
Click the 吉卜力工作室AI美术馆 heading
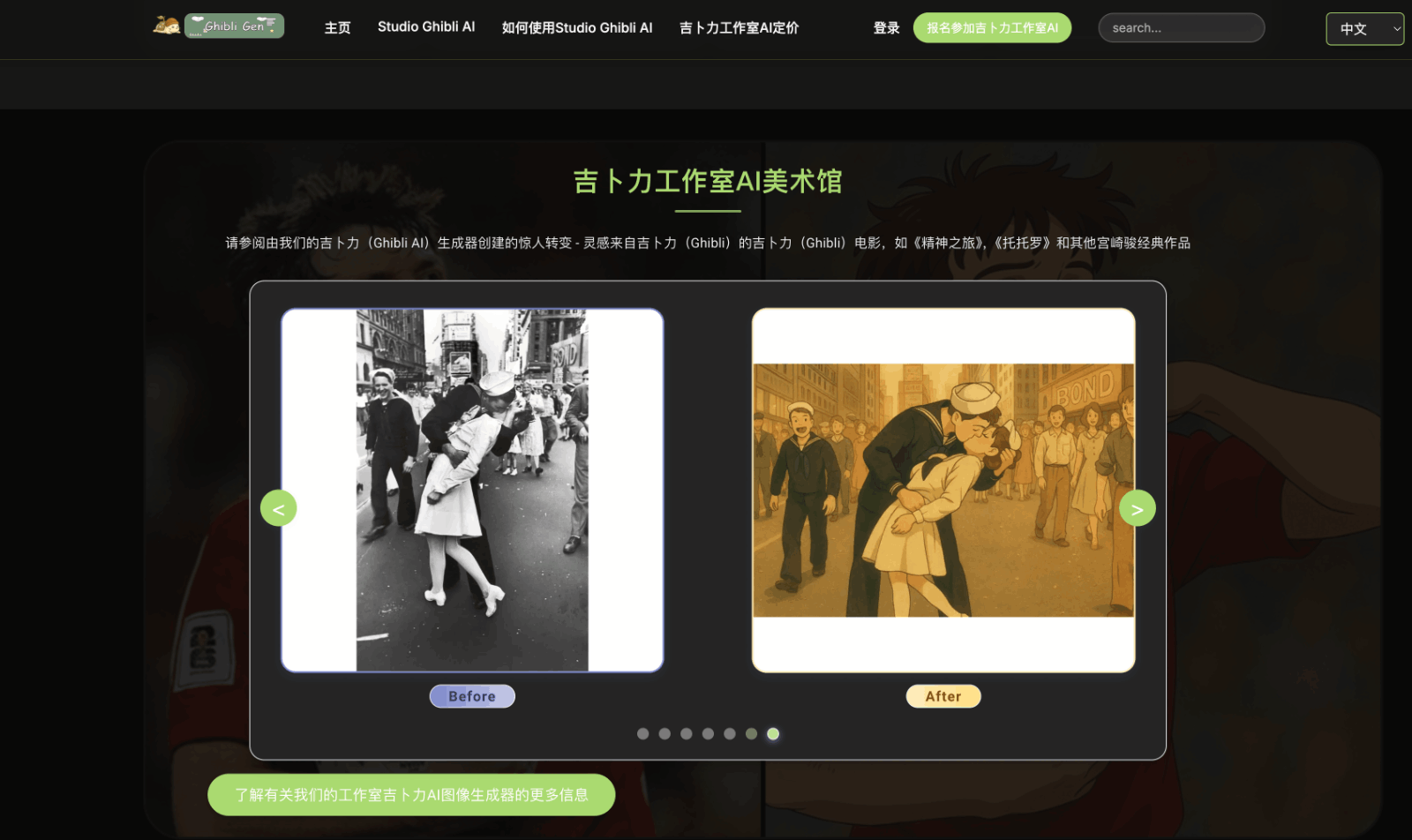coord(708,182)
